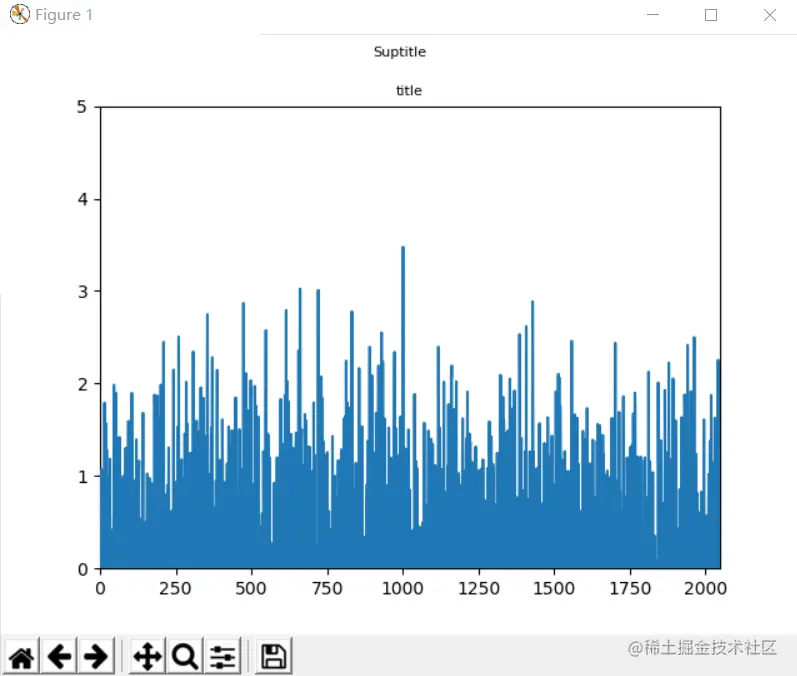Click the y-axis tick label 4
The image size is (797, 676).
click(x=82, y=199)
